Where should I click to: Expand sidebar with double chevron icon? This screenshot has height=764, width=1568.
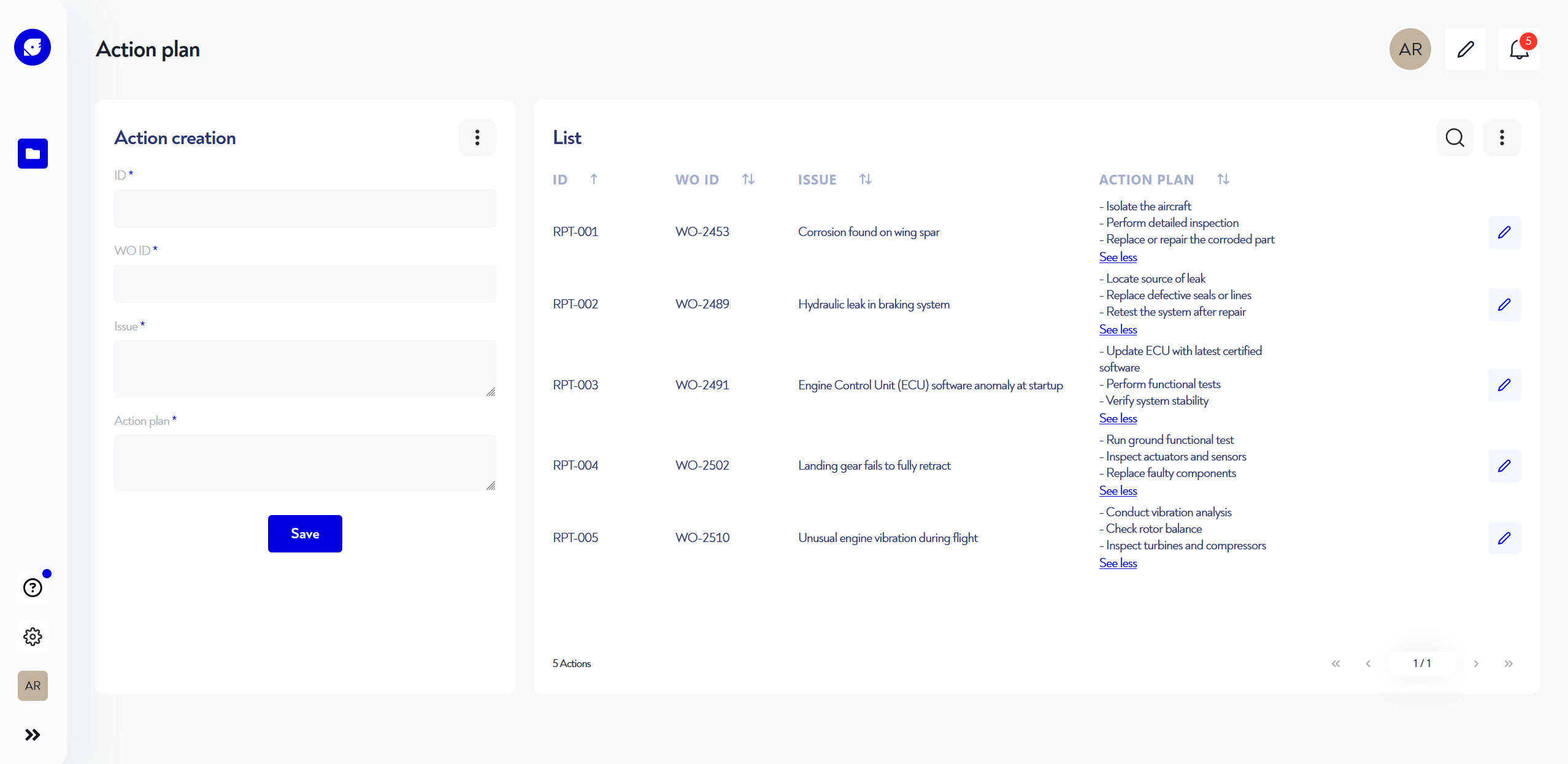tap(33, 735)
